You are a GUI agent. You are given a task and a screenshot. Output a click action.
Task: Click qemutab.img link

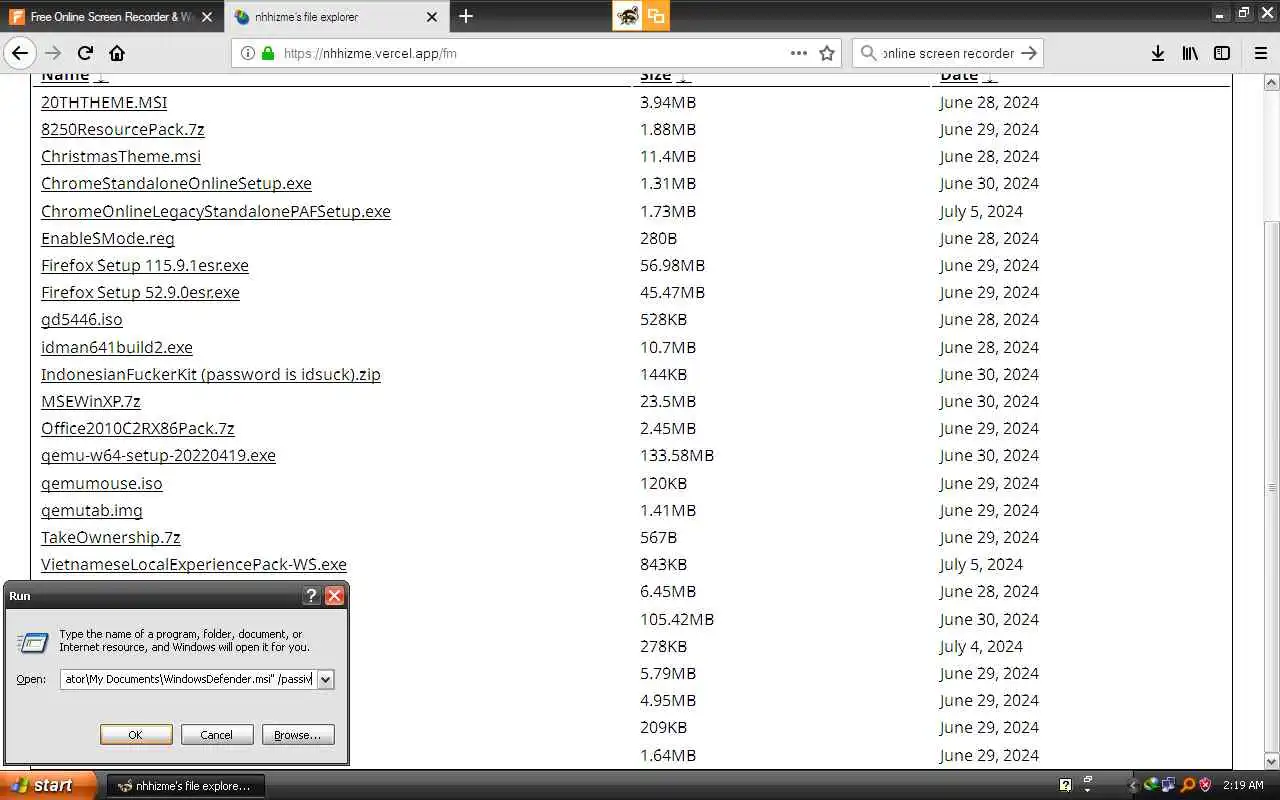(x=92, y=510)
